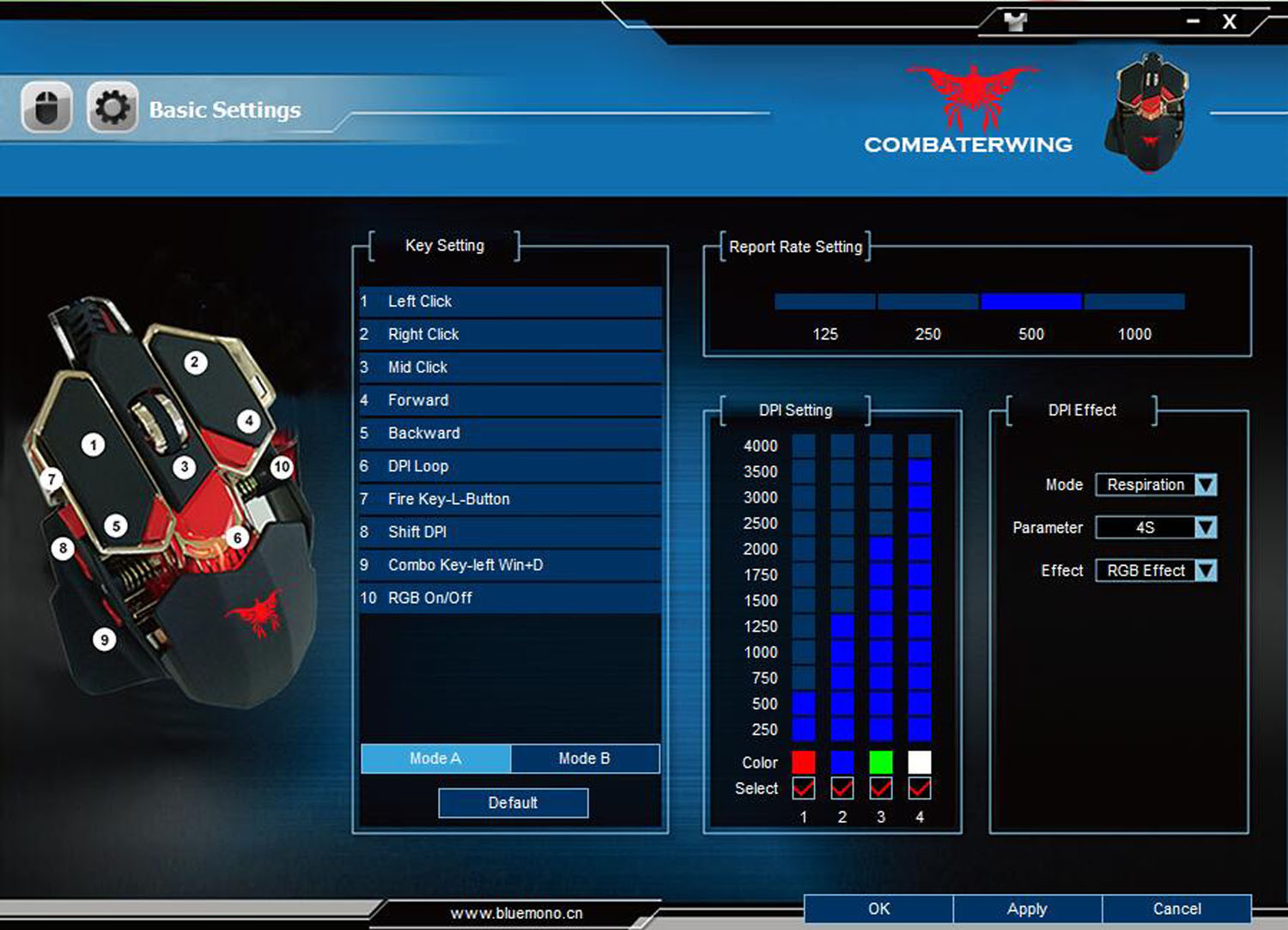Open key assignment for Fire Key-L-Button

[511, 499]
